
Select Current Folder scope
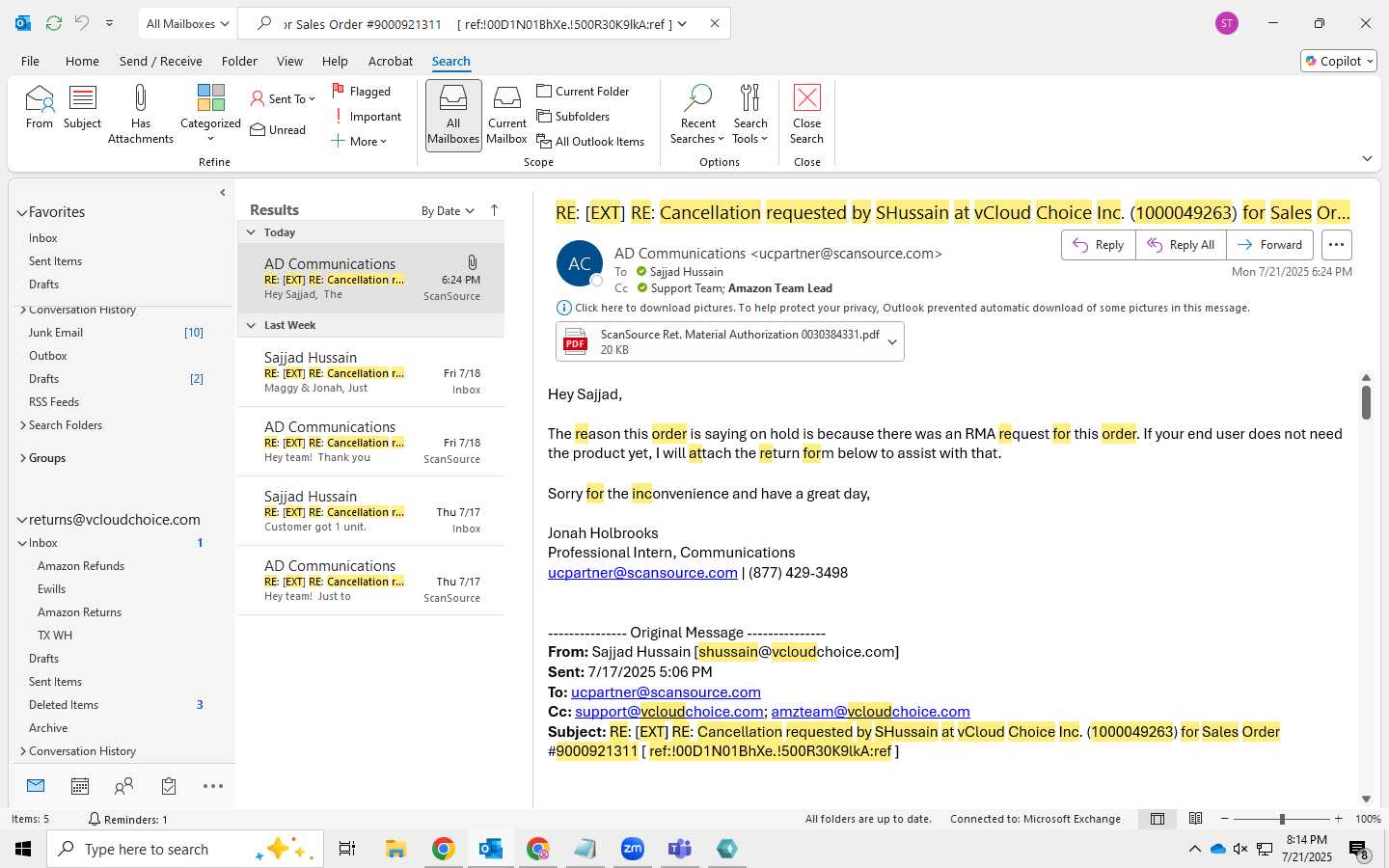pyautogui.click(x=584, y=91)
